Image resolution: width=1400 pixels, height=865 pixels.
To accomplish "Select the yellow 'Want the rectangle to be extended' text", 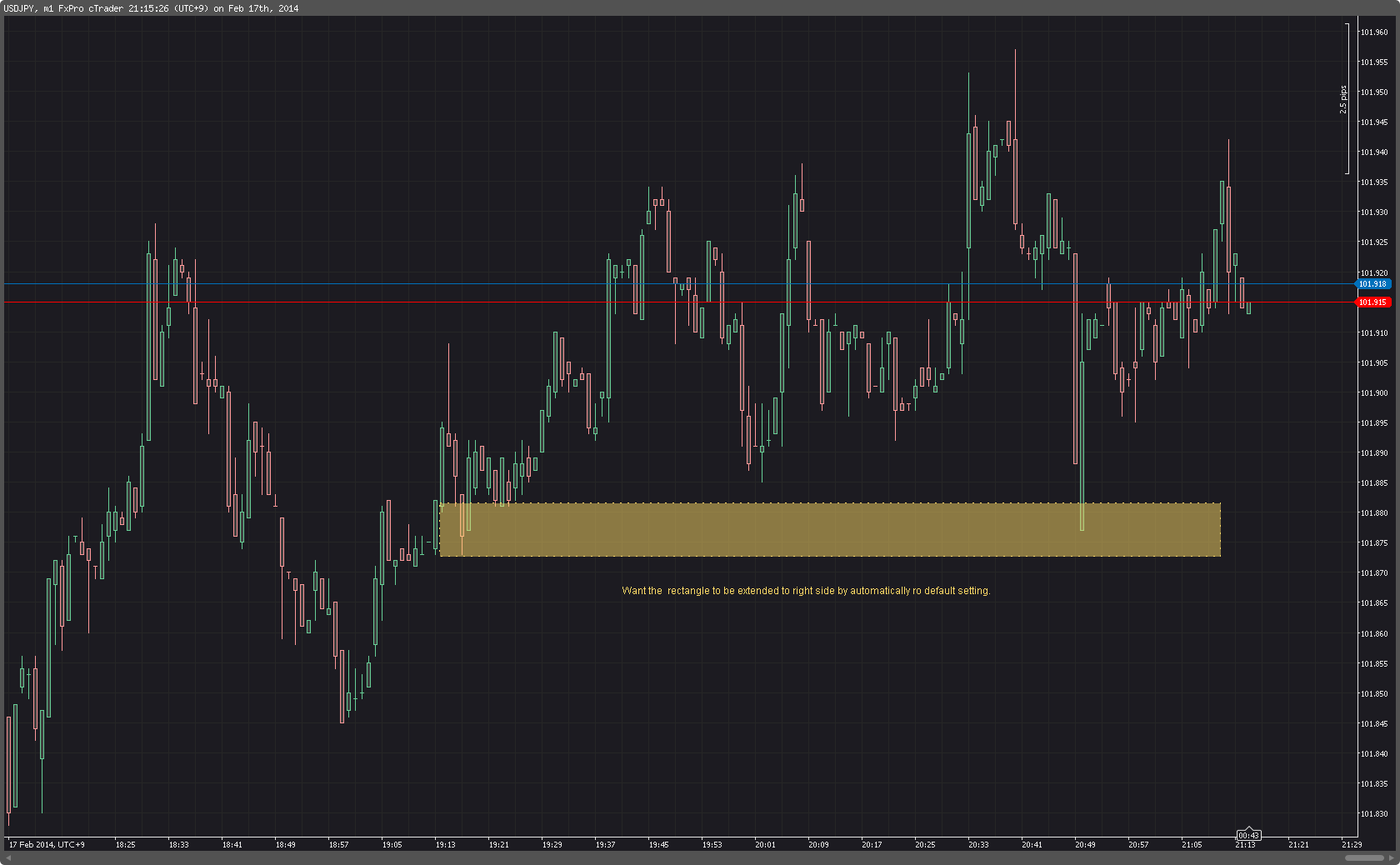I will [x=806, y=591].
